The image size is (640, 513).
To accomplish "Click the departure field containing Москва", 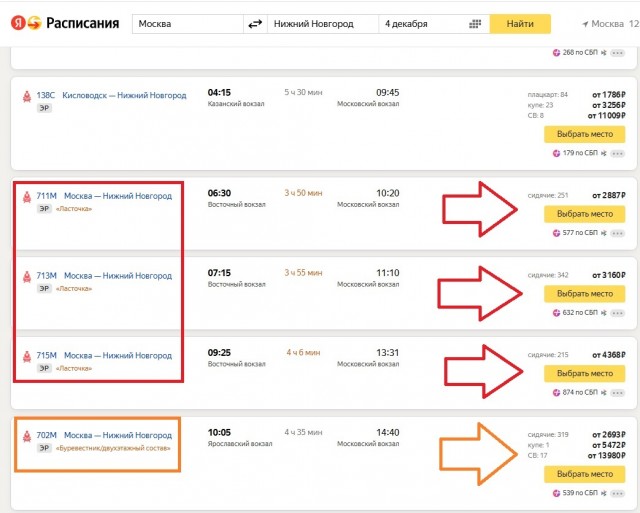I will [x=188, y=24].
